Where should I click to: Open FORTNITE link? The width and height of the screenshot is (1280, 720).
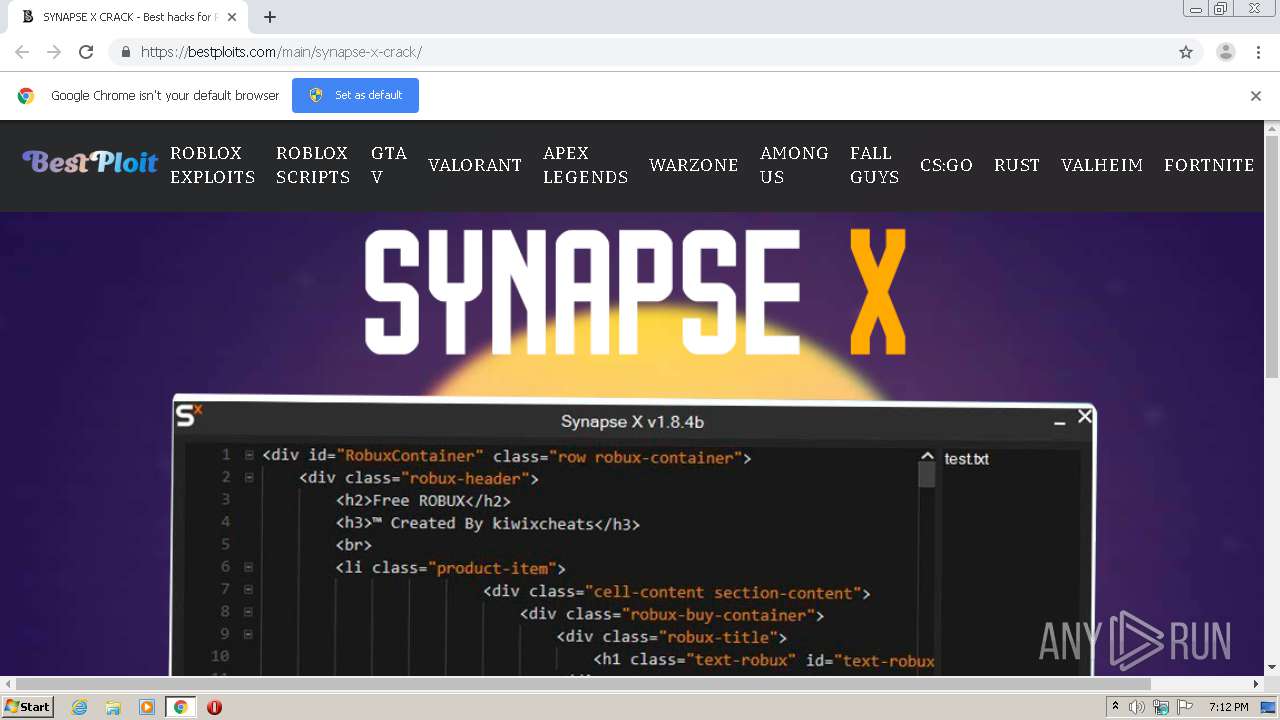click(1209, 165)
